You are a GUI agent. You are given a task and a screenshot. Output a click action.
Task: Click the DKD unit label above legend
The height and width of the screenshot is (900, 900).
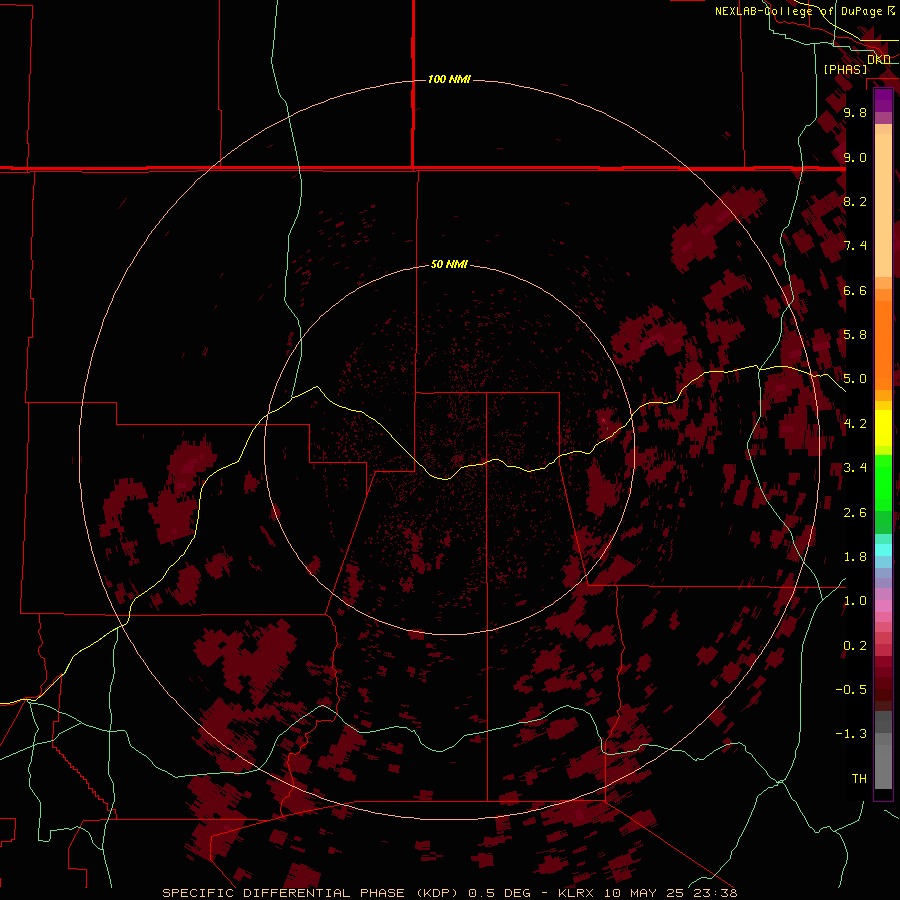879,60
